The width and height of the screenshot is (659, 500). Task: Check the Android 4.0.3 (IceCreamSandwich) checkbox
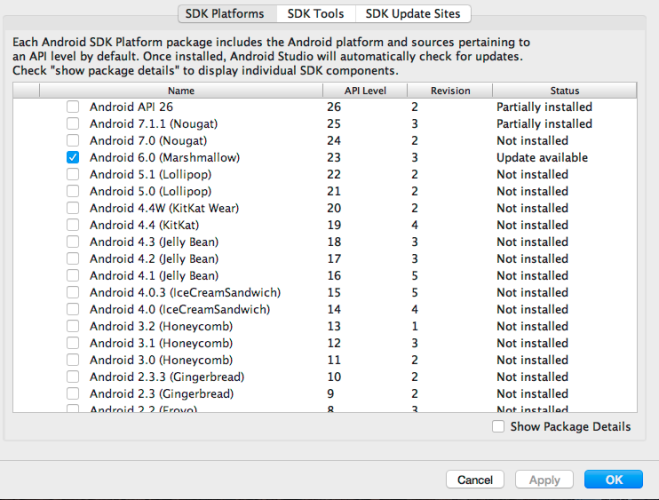pyautogui.click(x=73, y=292)
